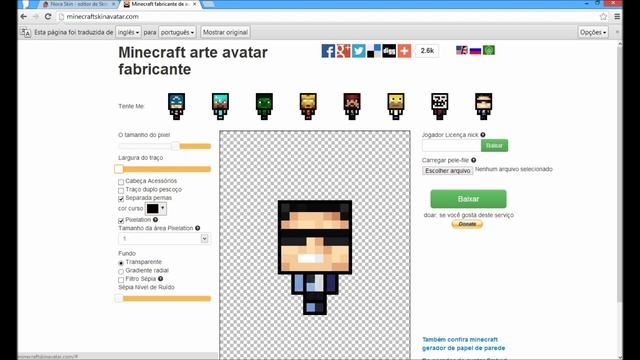The width and height of the screenshot is (640, 360).
Task: Enable the Traço duplo pescoço checkbox
Action: coord(121,190)
